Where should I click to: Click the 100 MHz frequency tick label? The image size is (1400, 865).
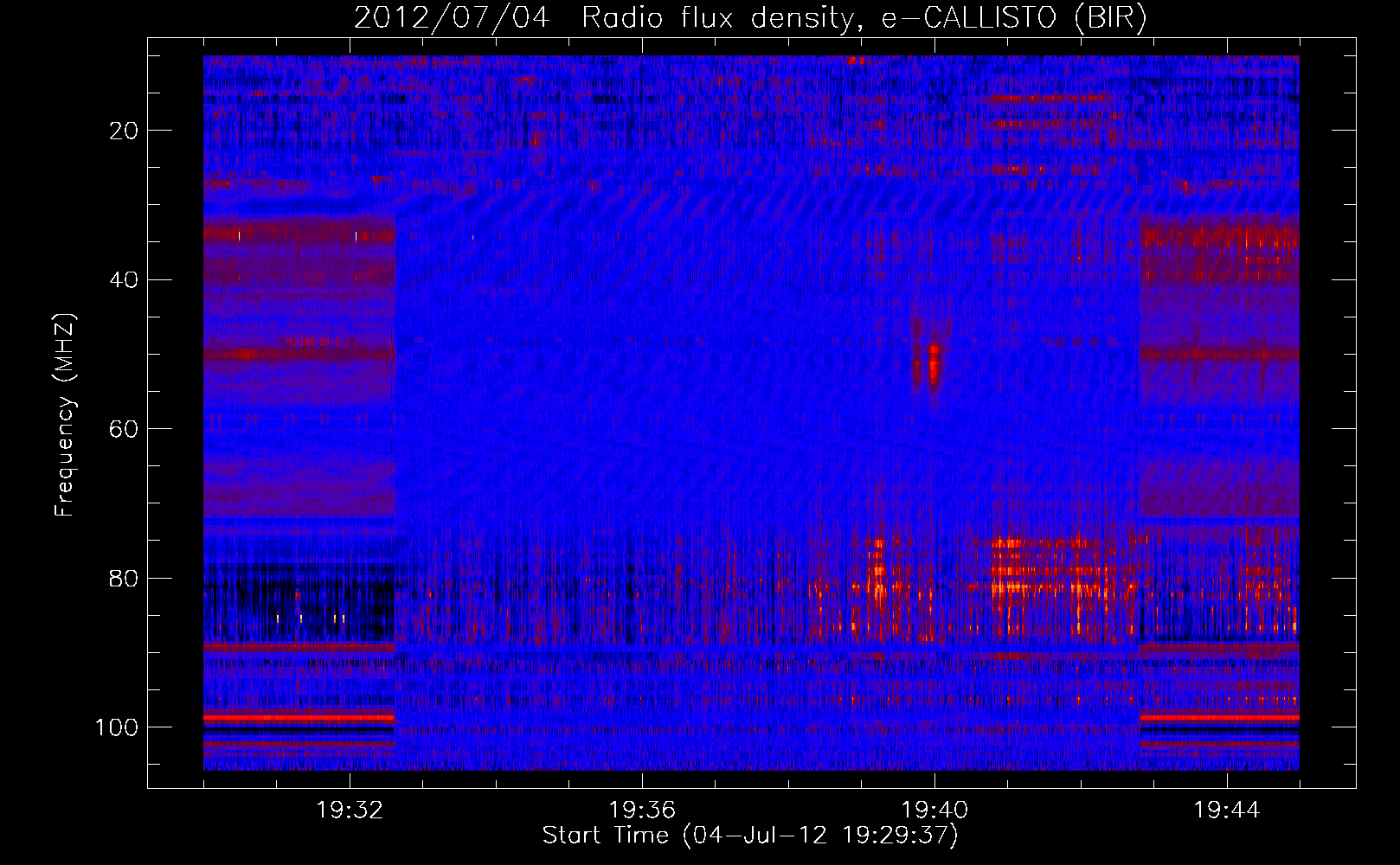pyautogui.click(x=117, y=727)
